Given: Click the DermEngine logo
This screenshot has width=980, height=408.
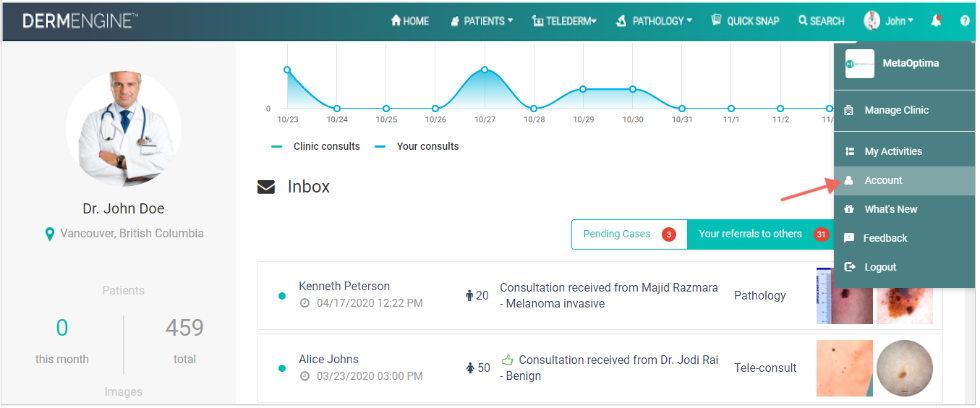Looking at the screenshot, I should 80,21.
